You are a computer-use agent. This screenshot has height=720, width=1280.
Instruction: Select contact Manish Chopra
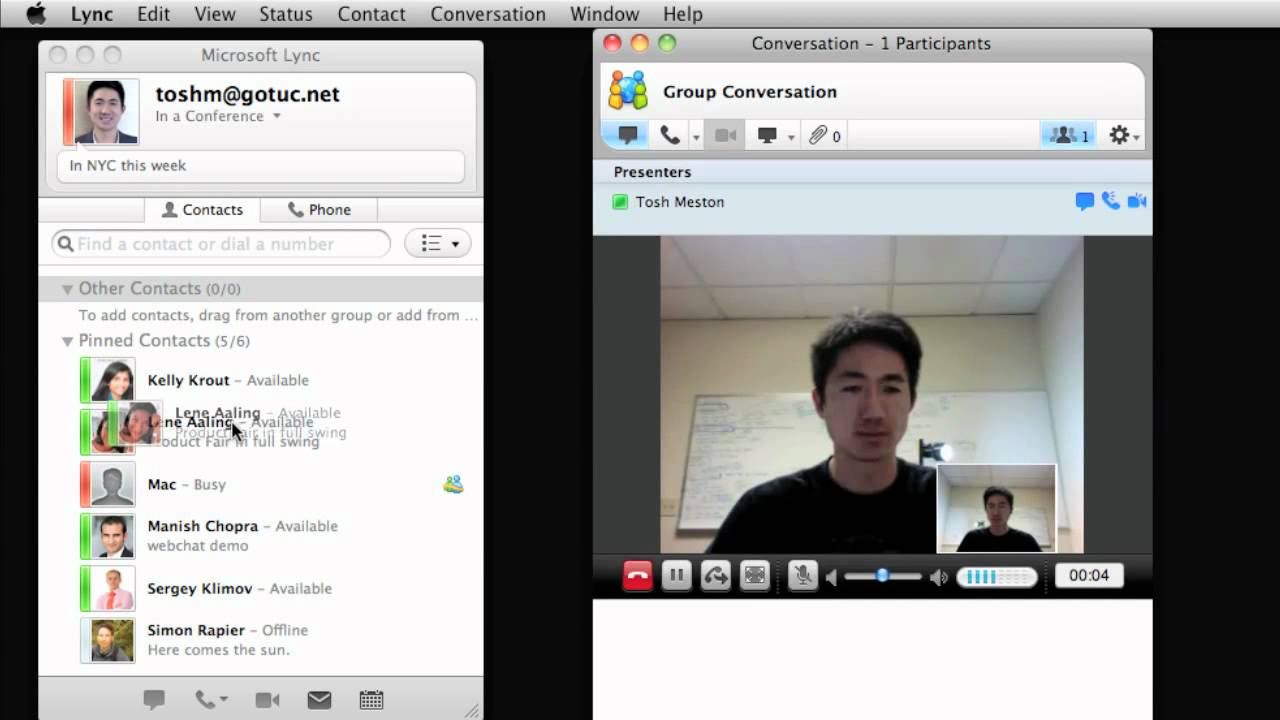[x=260, y=536]
